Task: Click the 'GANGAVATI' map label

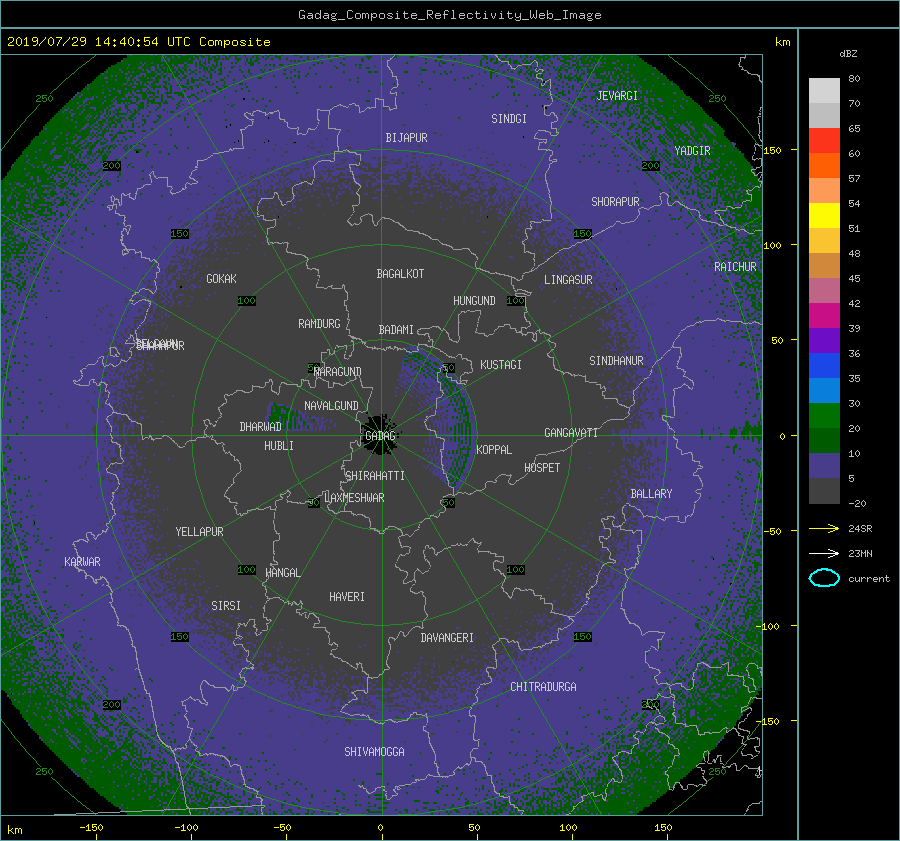Action: pyautogui.click(x=571, y=433)
